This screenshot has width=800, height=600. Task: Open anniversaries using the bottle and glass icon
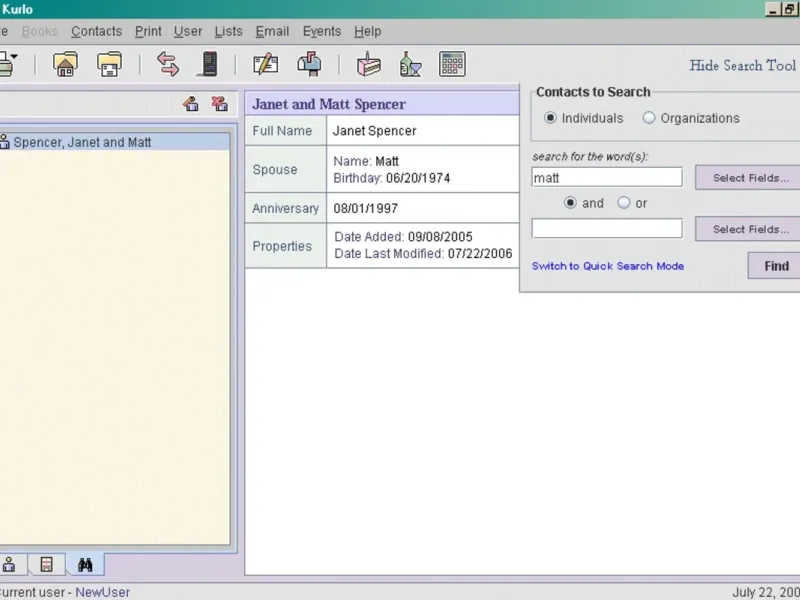pos(410,65)
